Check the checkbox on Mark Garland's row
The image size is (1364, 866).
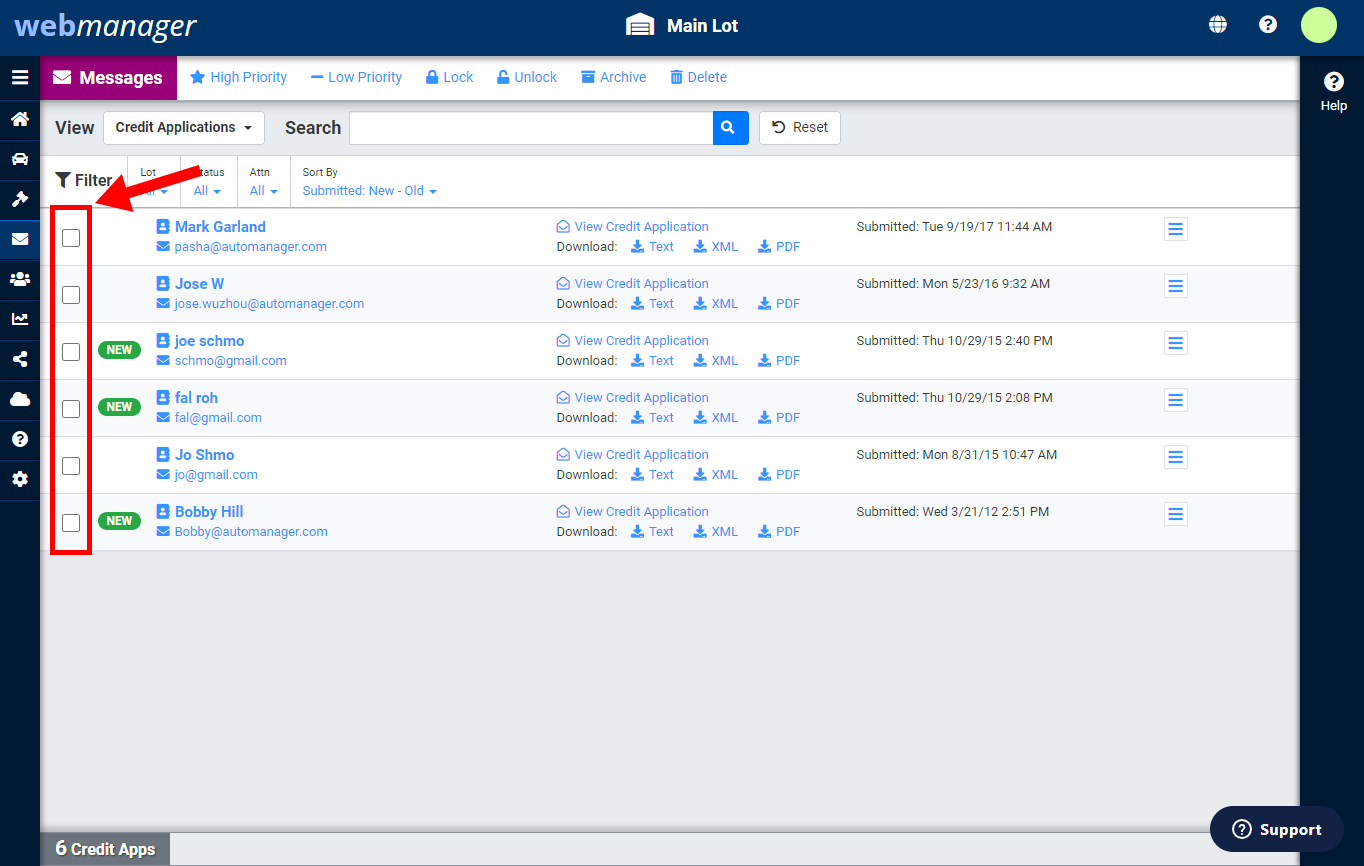pyautogui.click(x=70, y=238)
